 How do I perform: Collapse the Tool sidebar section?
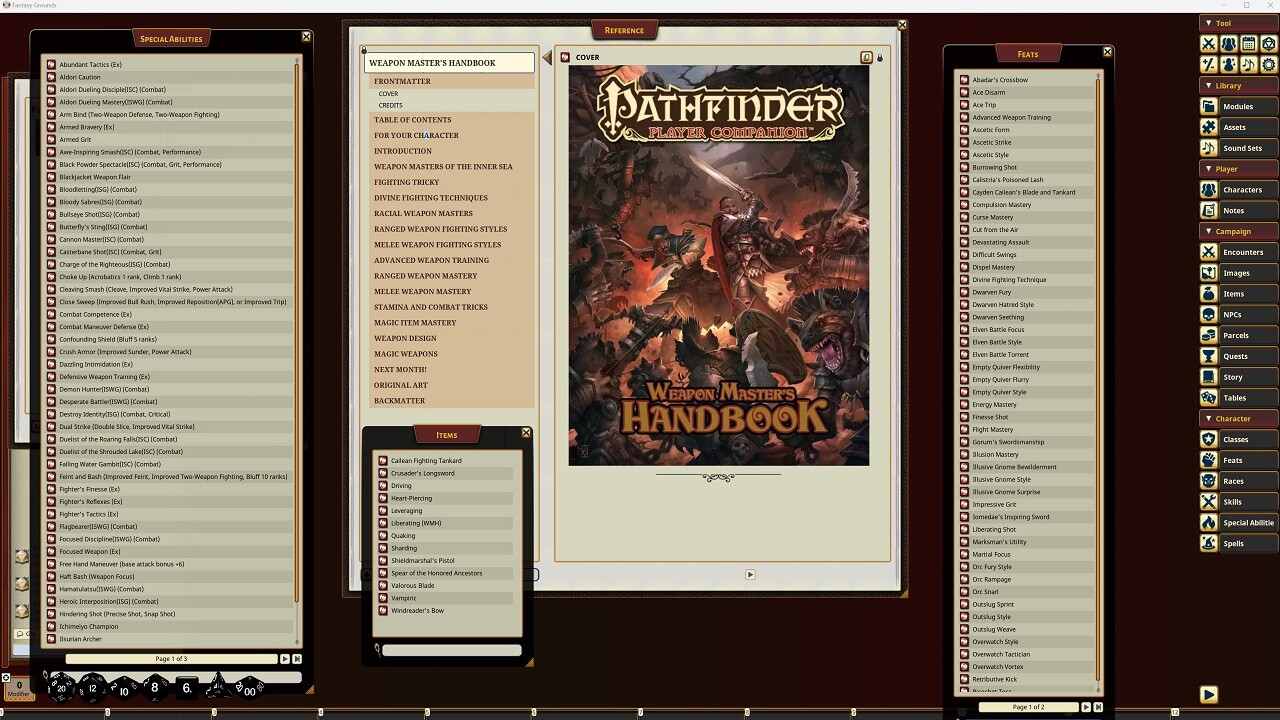click(1208, 23)
